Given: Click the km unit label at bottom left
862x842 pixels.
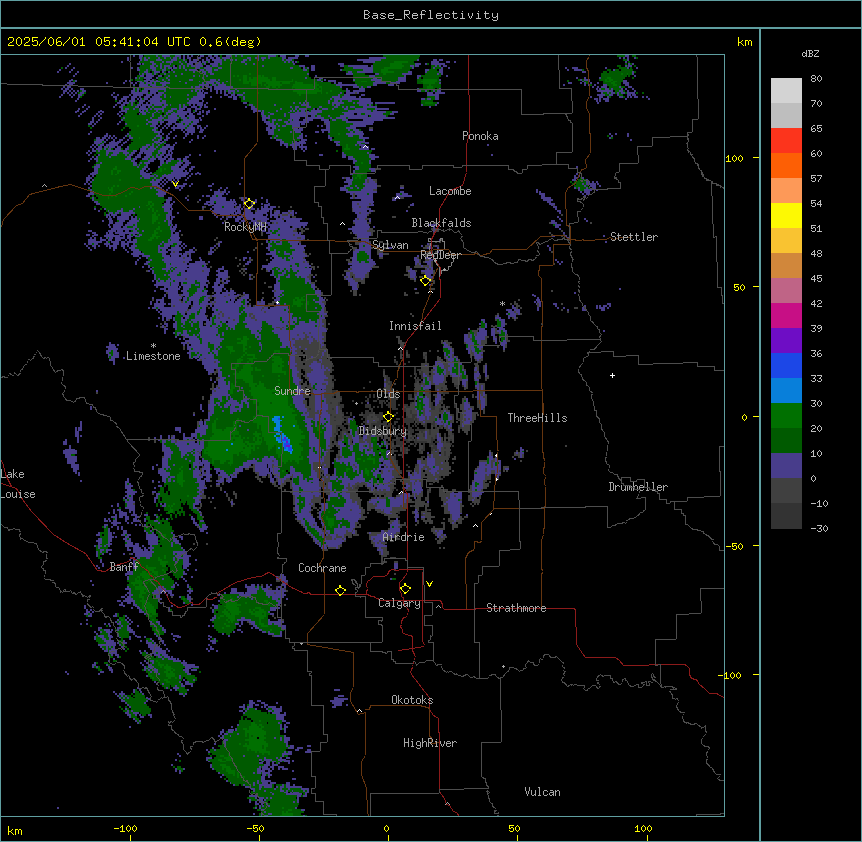Looking at the screenshot, I should [x=15, y=831].
